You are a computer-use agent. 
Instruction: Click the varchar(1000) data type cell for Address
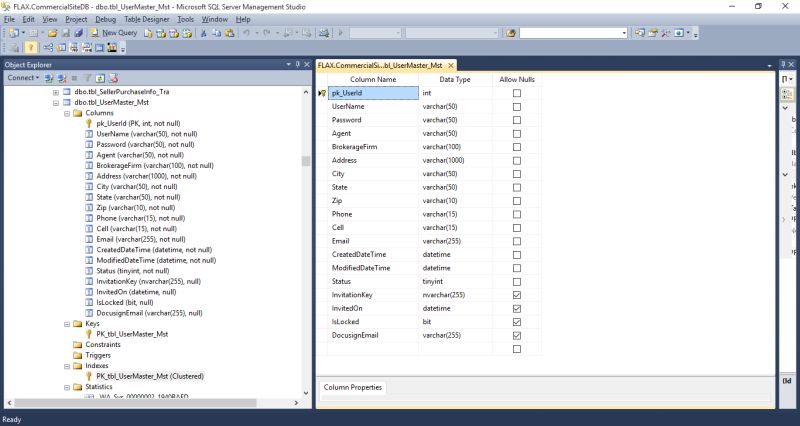[455, 160]
